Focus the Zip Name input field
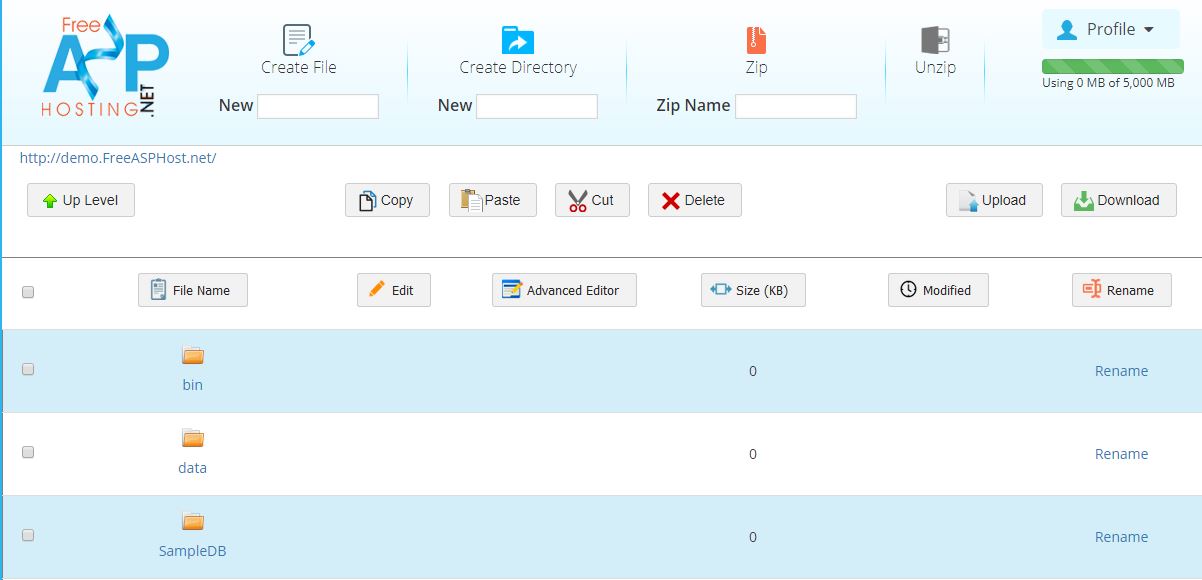Viewport: 1202px width, 580px height. tap(796, 106)
